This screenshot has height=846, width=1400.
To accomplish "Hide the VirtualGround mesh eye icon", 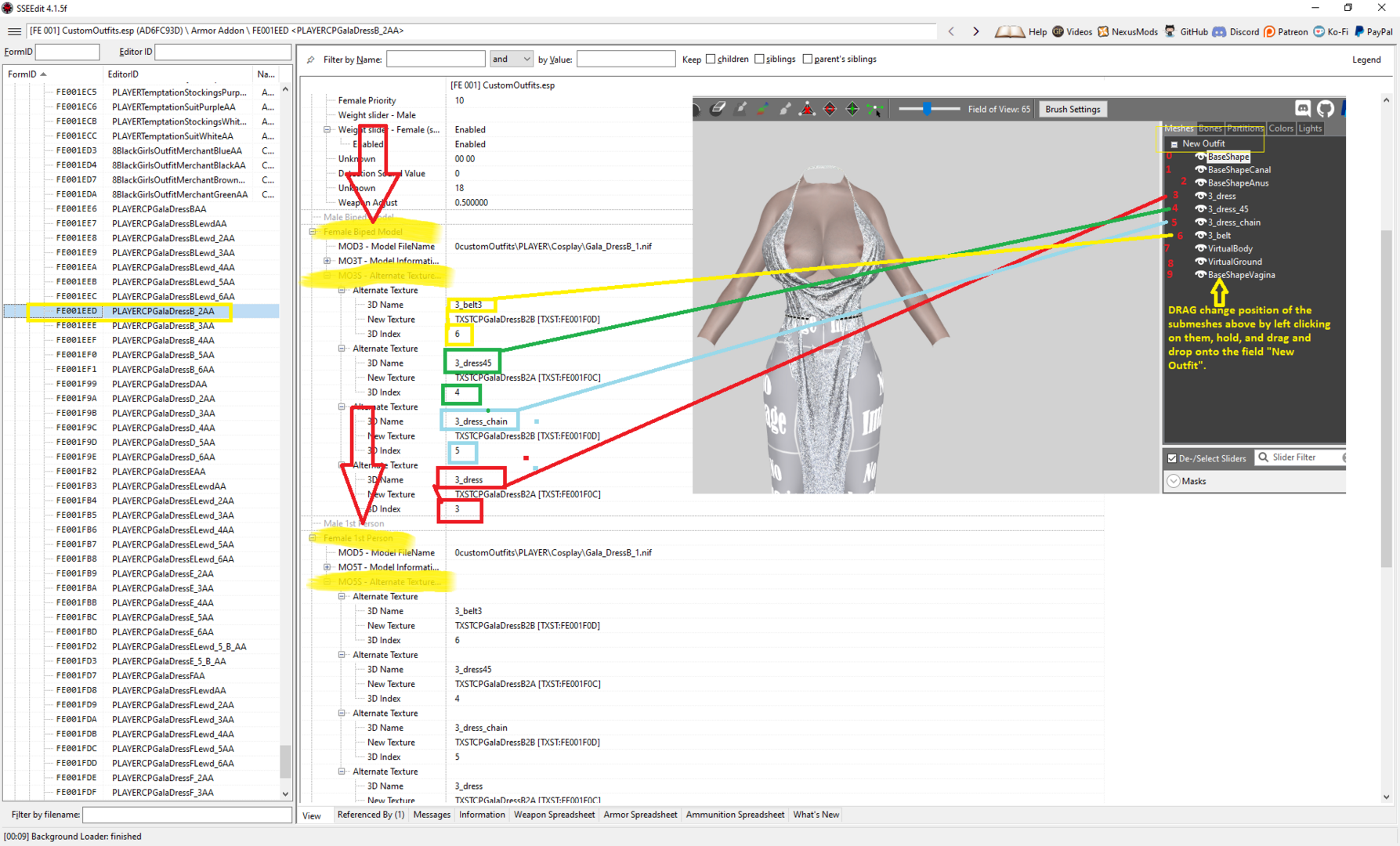I will pos(1200,262).
